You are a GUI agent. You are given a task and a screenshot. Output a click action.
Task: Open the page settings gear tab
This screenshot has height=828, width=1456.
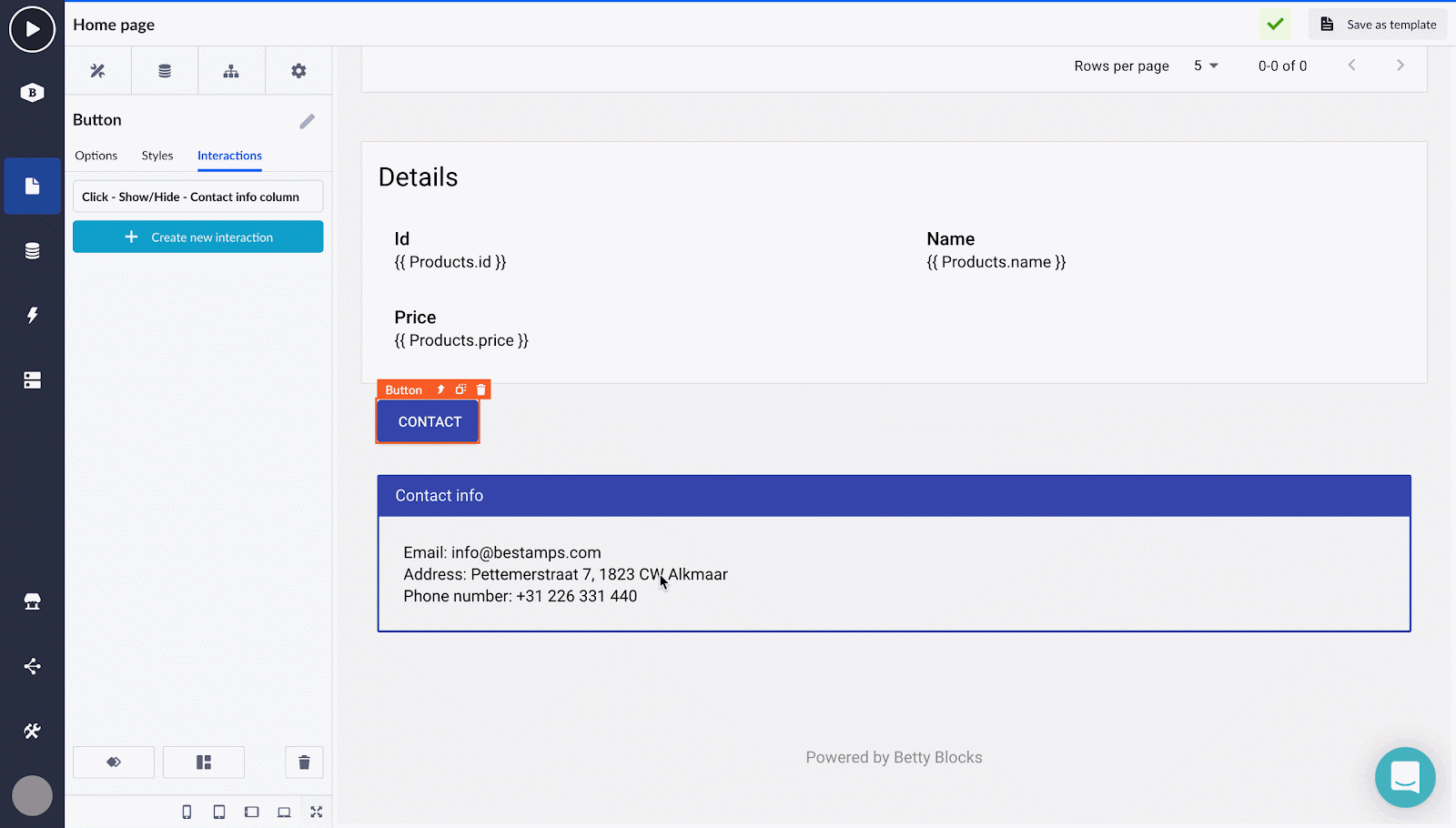pyautogui.click(x=298, y=70)
